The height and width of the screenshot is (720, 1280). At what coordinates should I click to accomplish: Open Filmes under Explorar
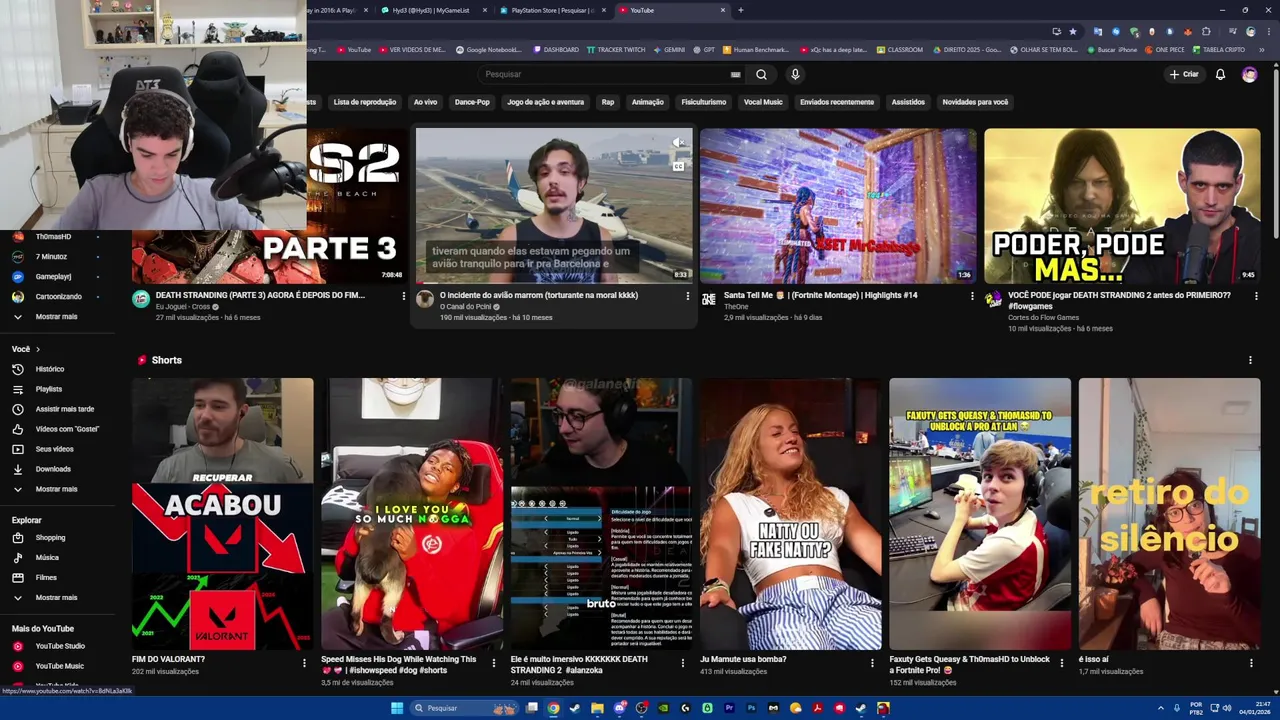click(x=46, y=578)
